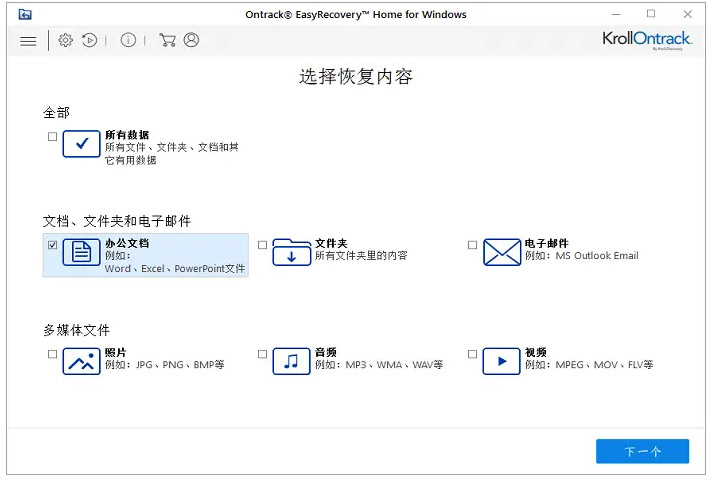This screenshot has width=712, height=480.
Task: Uncheck the 办公文档 checkbox
Action: pos(52,245)
